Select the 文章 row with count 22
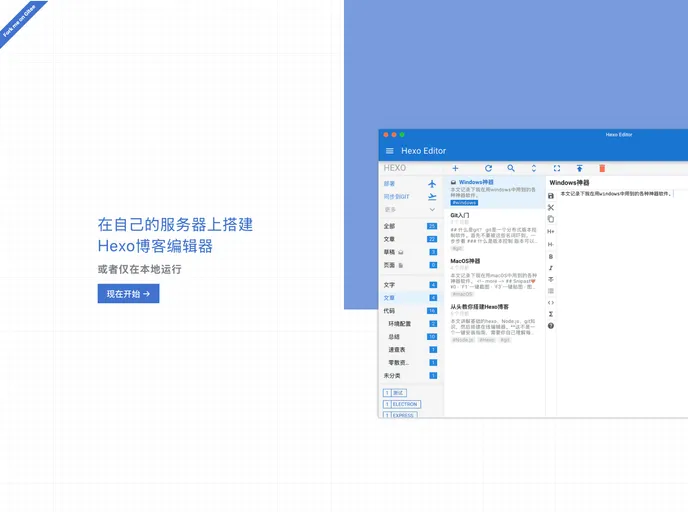Image resolution: width=688 pixels, height=512 pixels. point(410,239)
